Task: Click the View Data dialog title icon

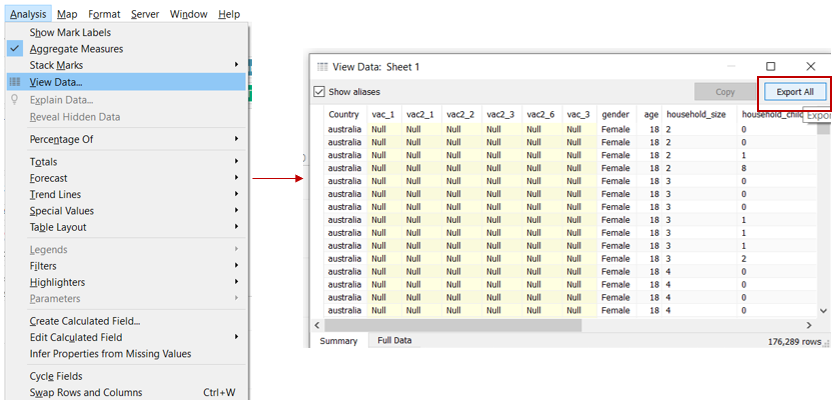Action: tap(322, 66)
